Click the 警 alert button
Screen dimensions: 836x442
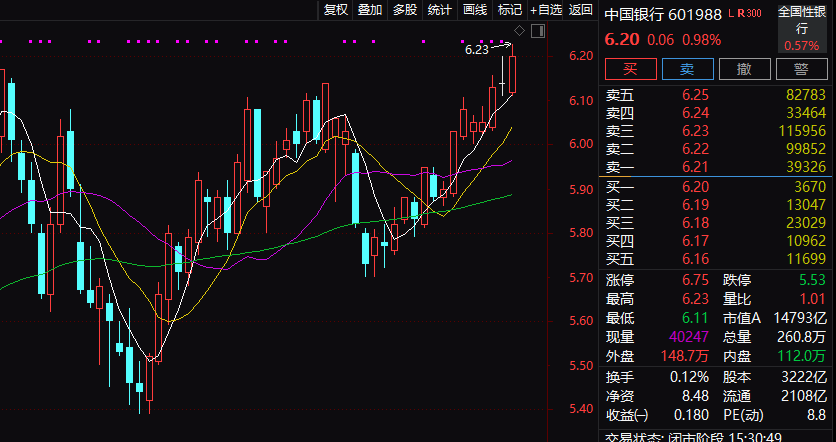click(x=802, y=69)
